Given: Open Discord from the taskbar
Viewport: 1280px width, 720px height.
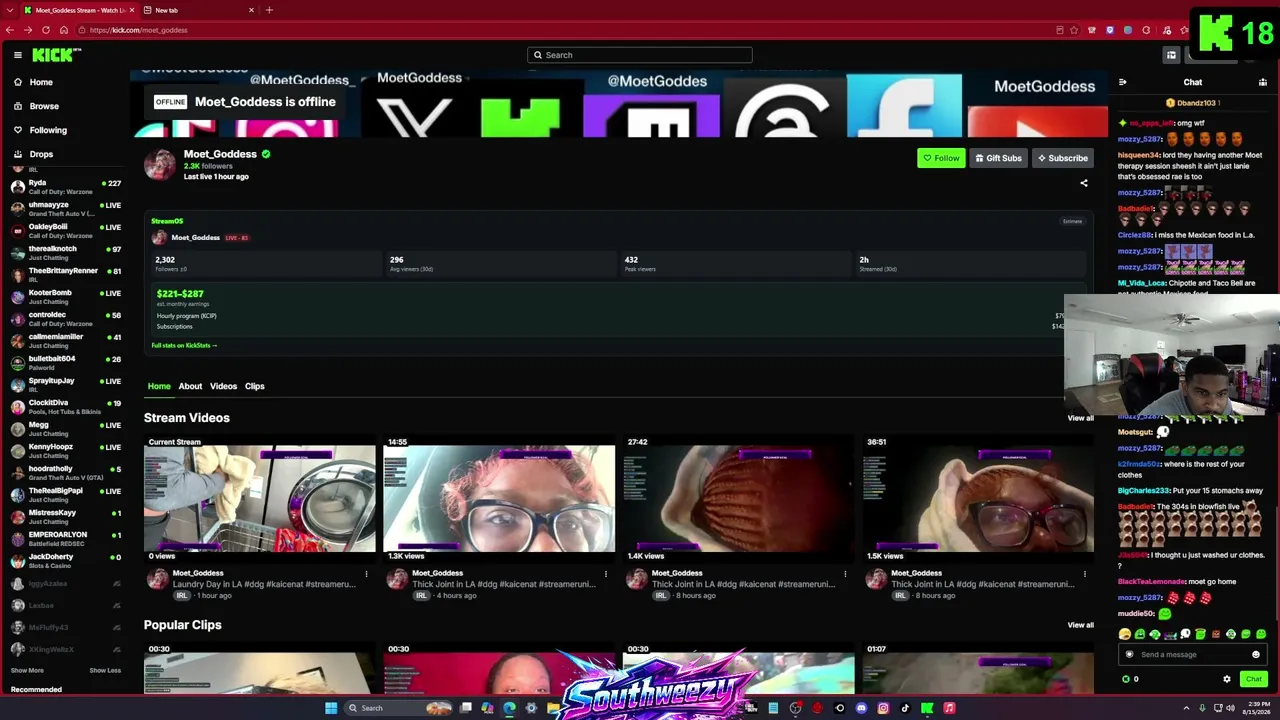Looking at the screenshot, I should (x=861, y=708).
